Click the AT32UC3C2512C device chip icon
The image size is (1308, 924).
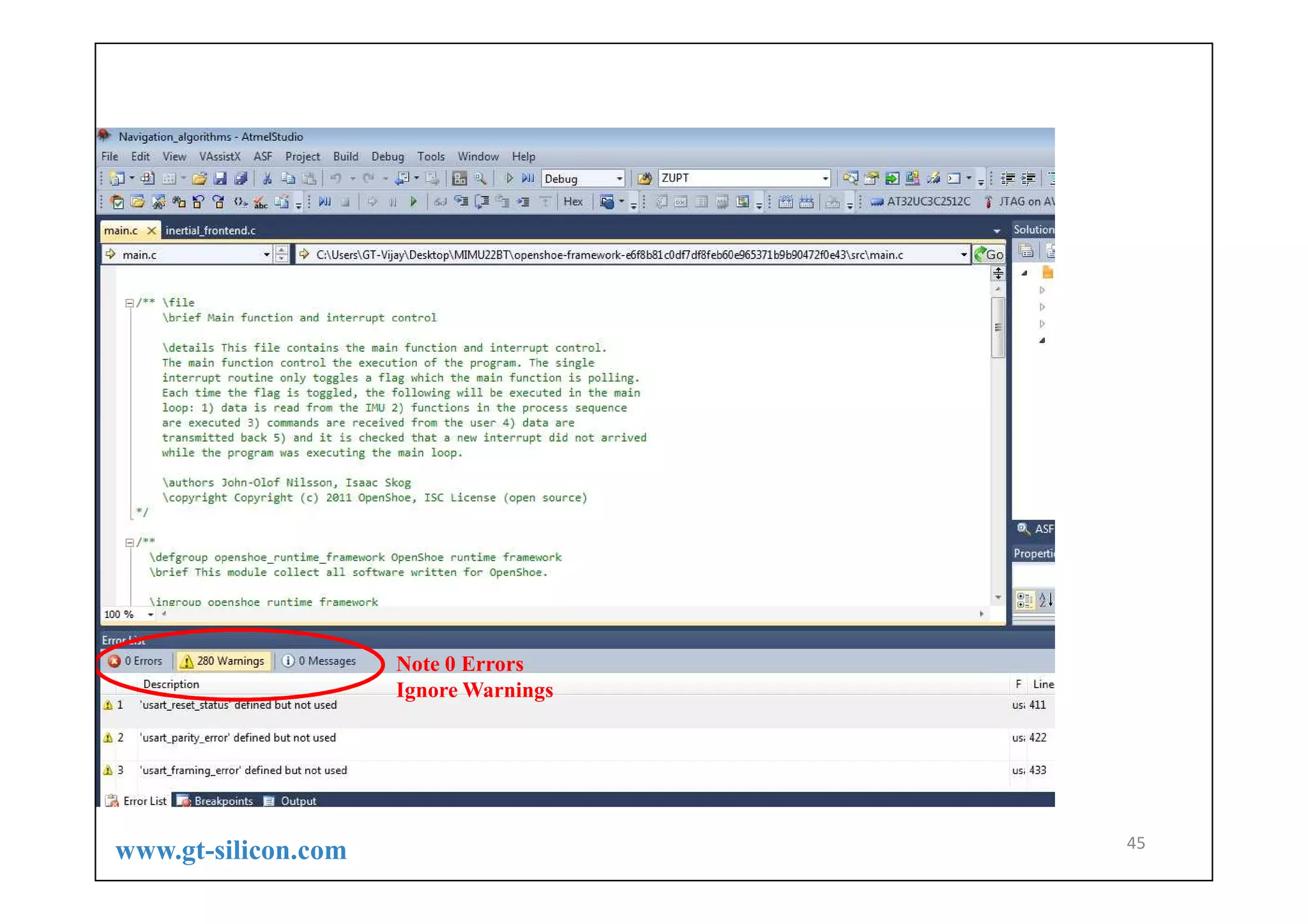[x=877, y=202]
